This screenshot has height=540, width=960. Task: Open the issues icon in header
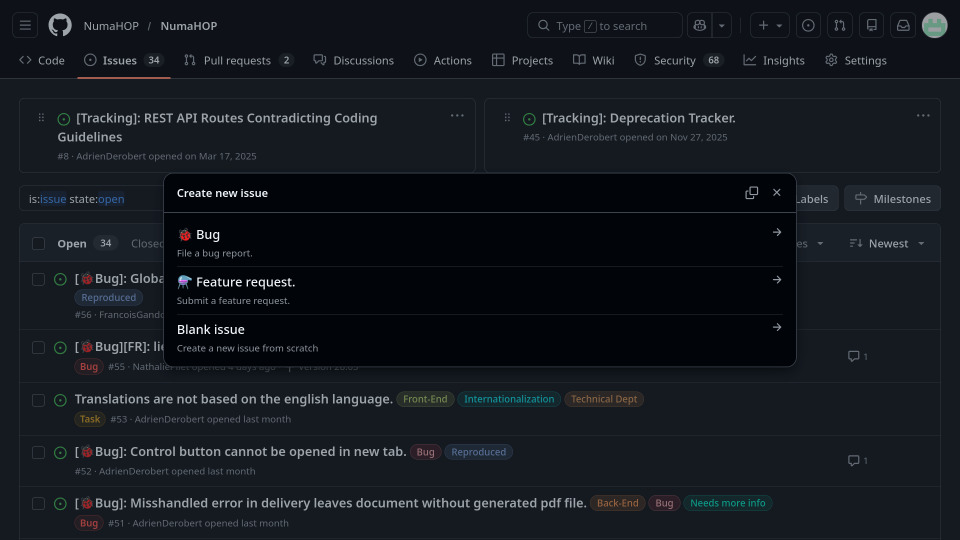809,25
